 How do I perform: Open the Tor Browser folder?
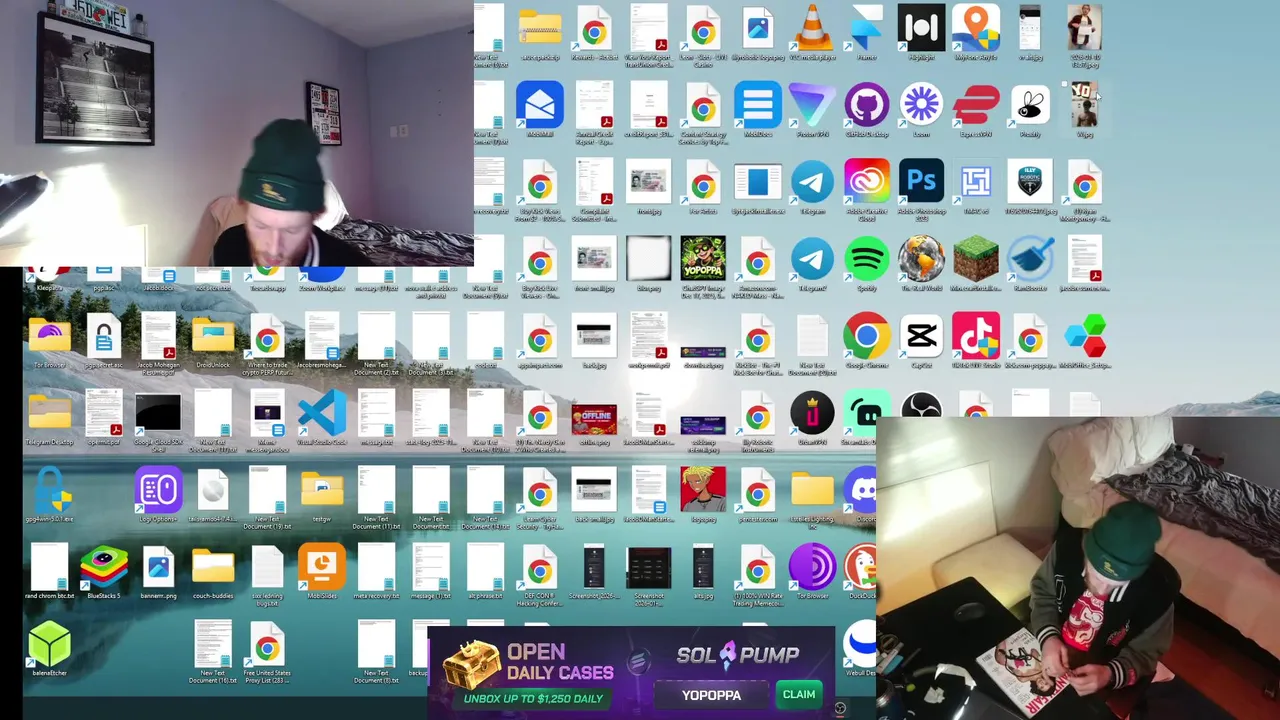pos(49,337)
